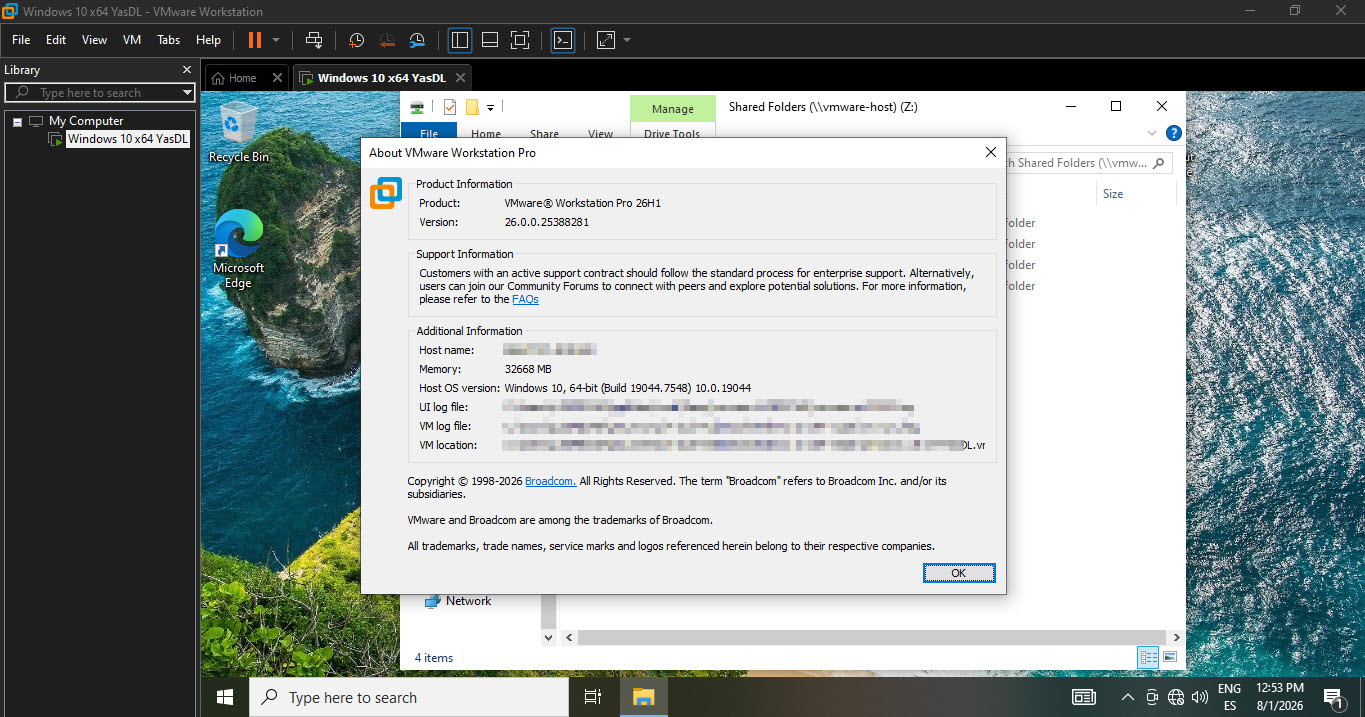Open the Explorer Share ribbon tab
1365x717 pixels.
click(x=545, y=133)
